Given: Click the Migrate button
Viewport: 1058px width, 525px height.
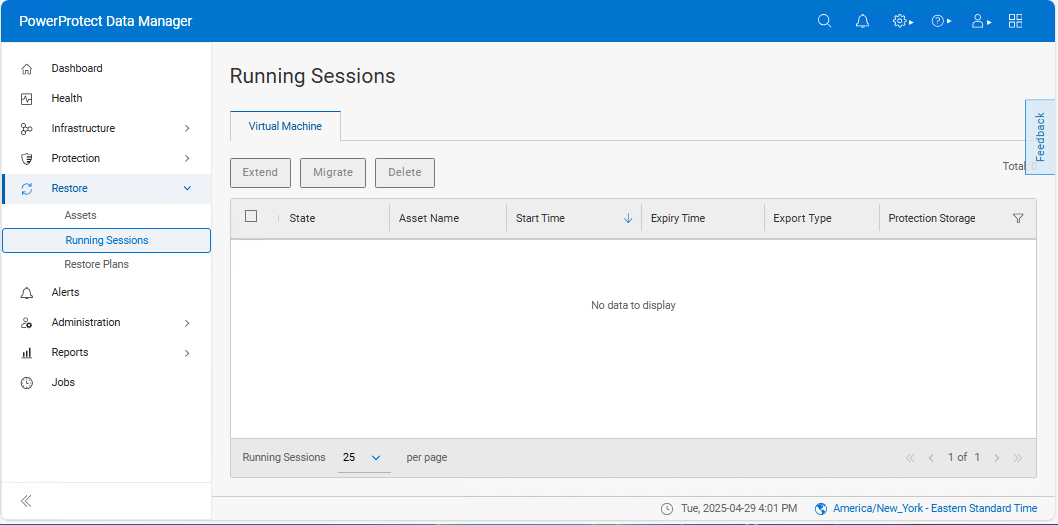Looking at the screenshot, I should tap(333, 173).
